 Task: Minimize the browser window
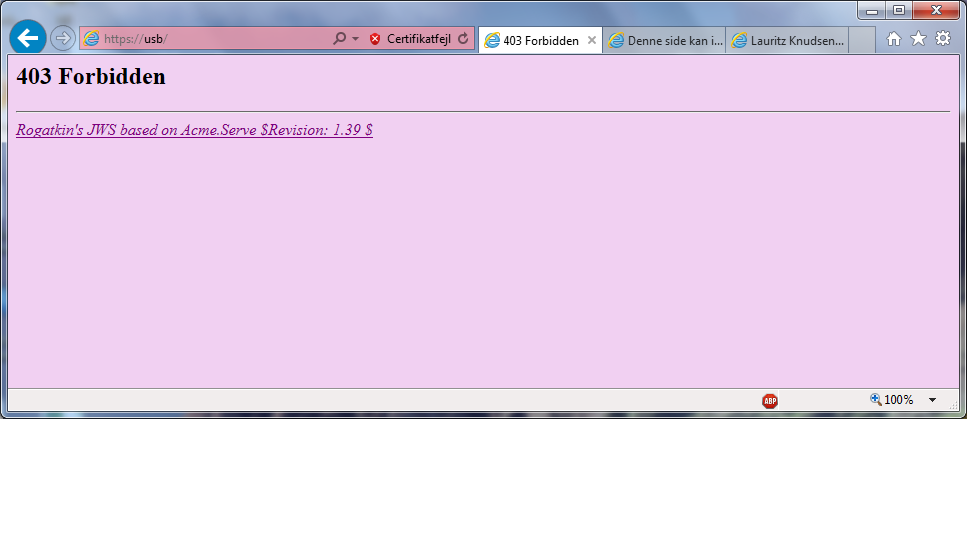(x=871, y=10)
